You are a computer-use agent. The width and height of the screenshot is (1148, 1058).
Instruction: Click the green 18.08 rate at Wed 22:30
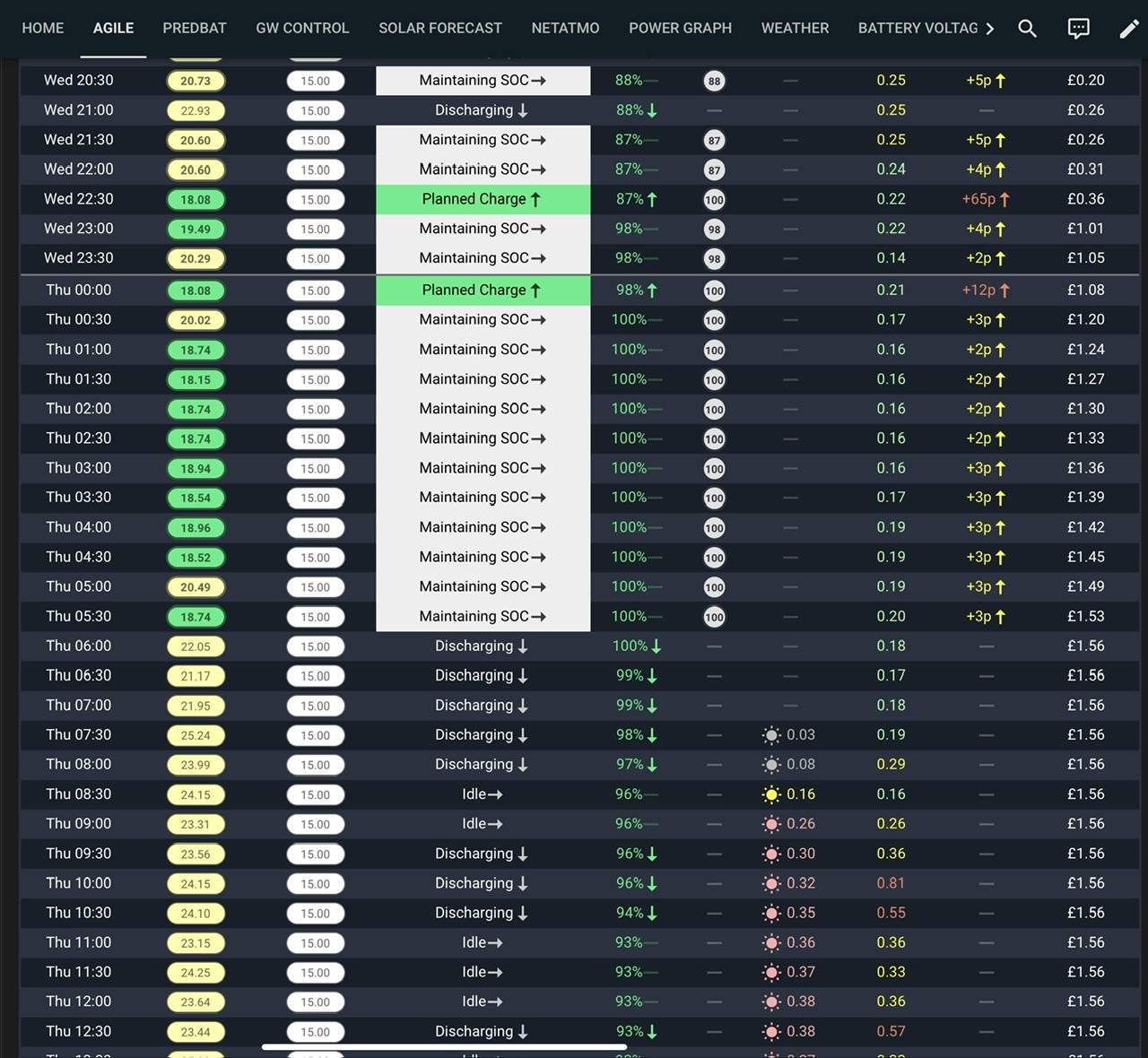(x=196, y=200)
